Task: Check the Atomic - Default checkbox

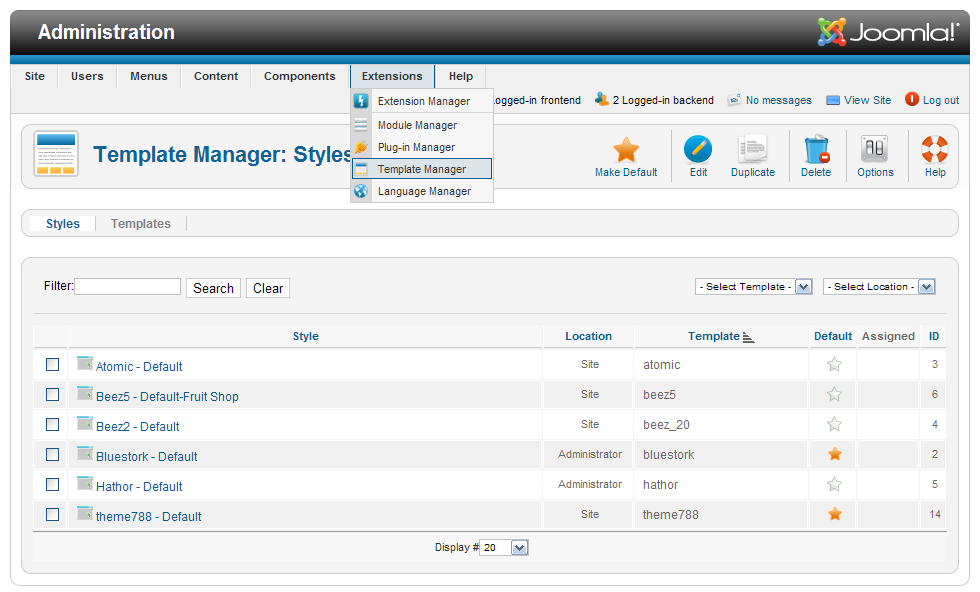Action: pyautogui.click(x=53, y=365)
